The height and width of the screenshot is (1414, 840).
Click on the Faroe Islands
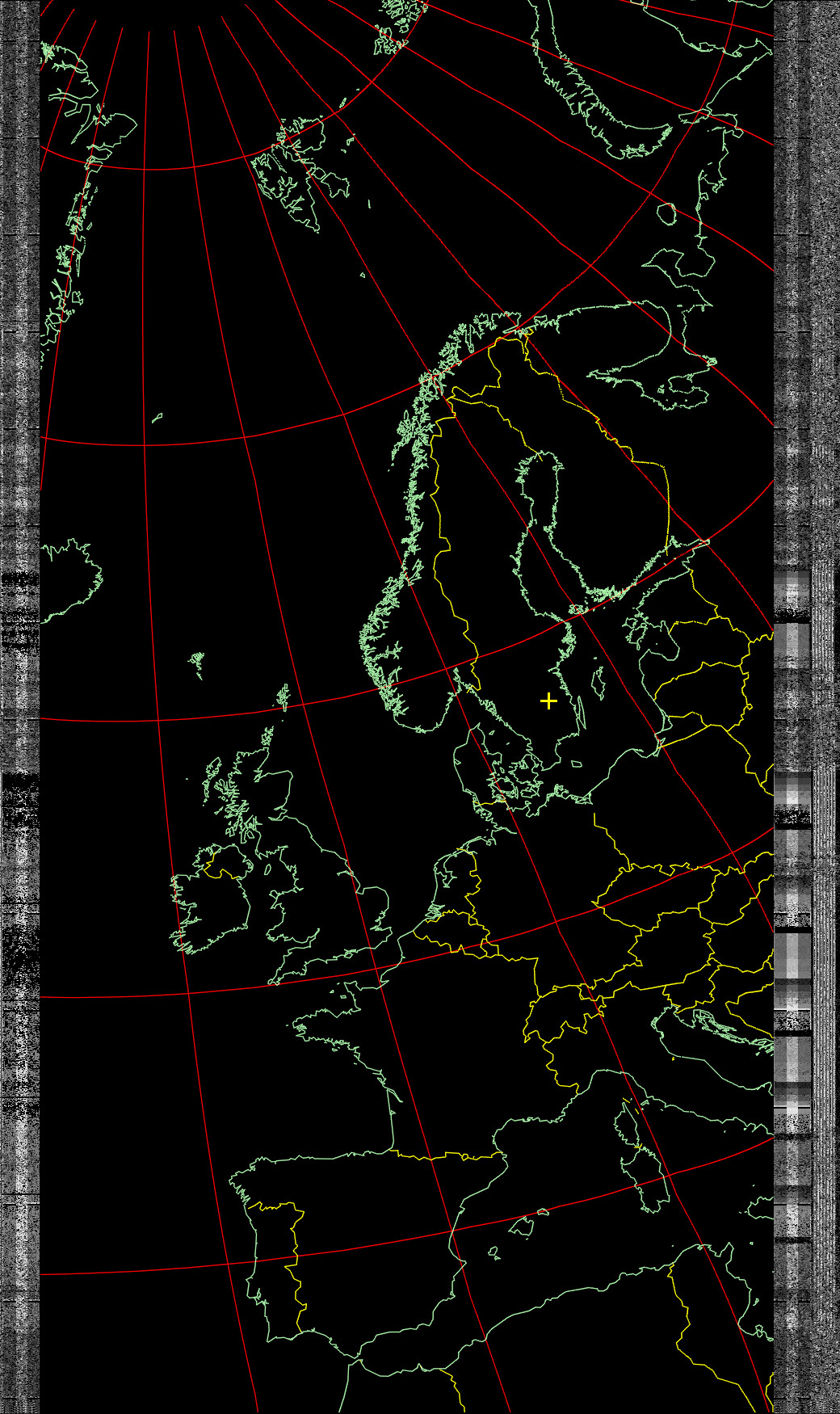click(x=197, y=663)
